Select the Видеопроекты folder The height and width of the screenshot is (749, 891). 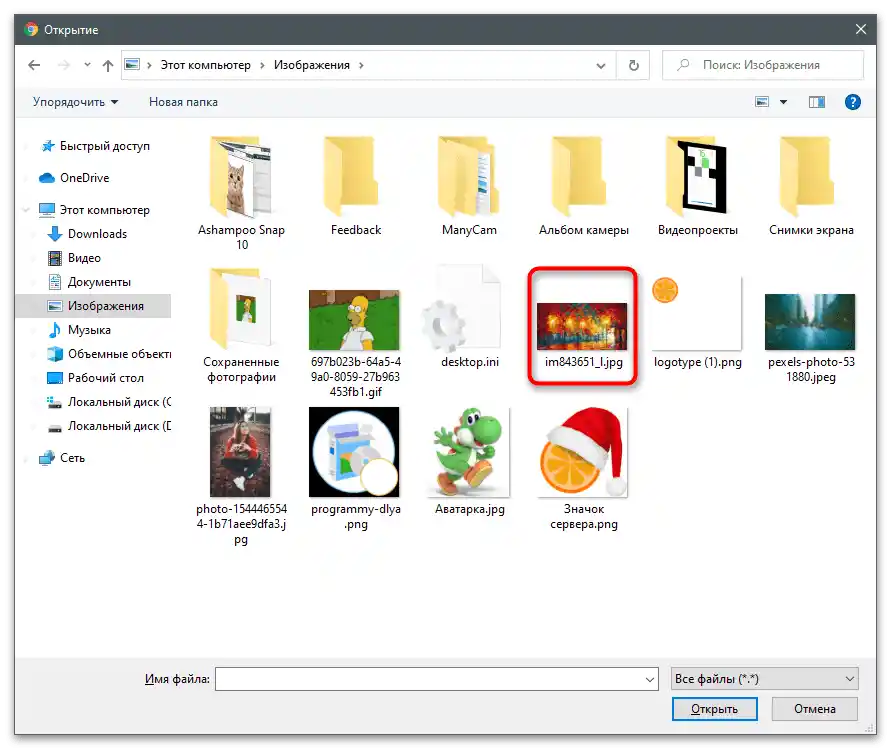698,186
